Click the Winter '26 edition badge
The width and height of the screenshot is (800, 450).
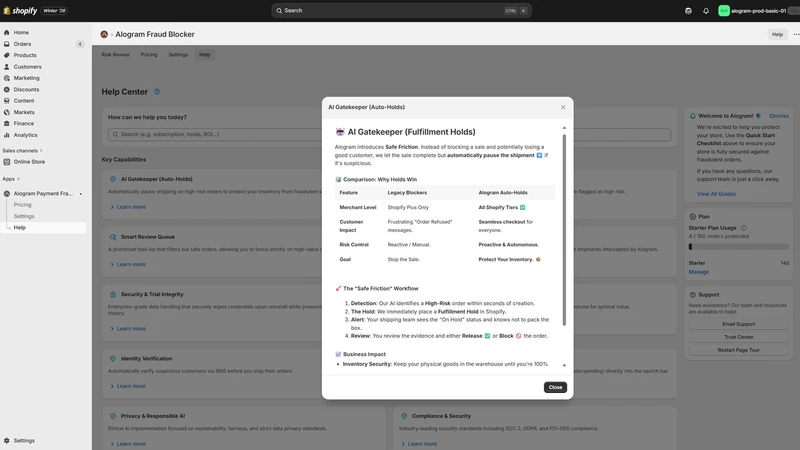[54, 11]
